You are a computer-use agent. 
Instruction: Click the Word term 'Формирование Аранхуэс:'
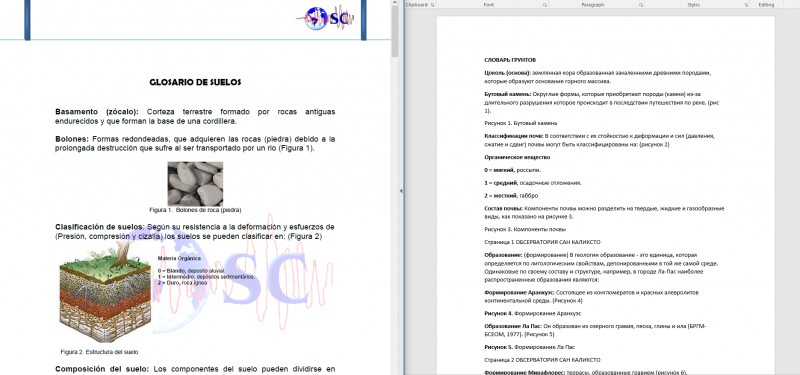(519, 293)
